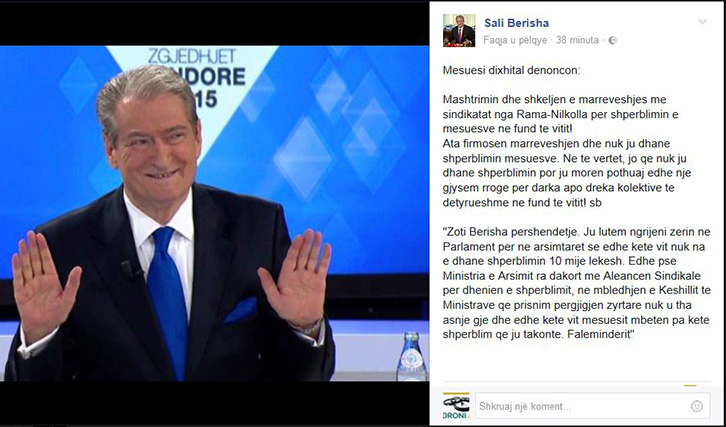Open Sali Berisha's profile picture

(x=459, y=31)
